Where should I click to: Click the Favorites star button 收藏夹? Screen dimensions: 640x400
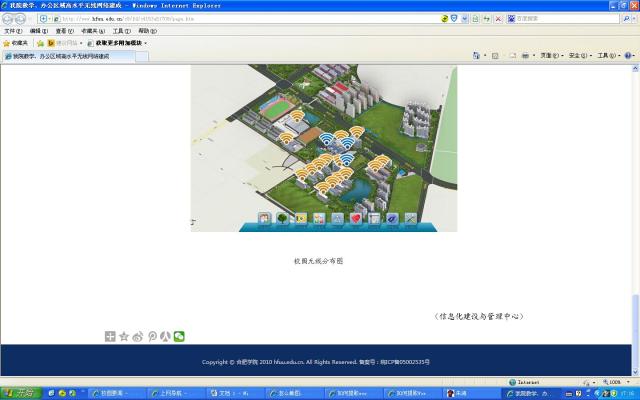click(16, 43)
